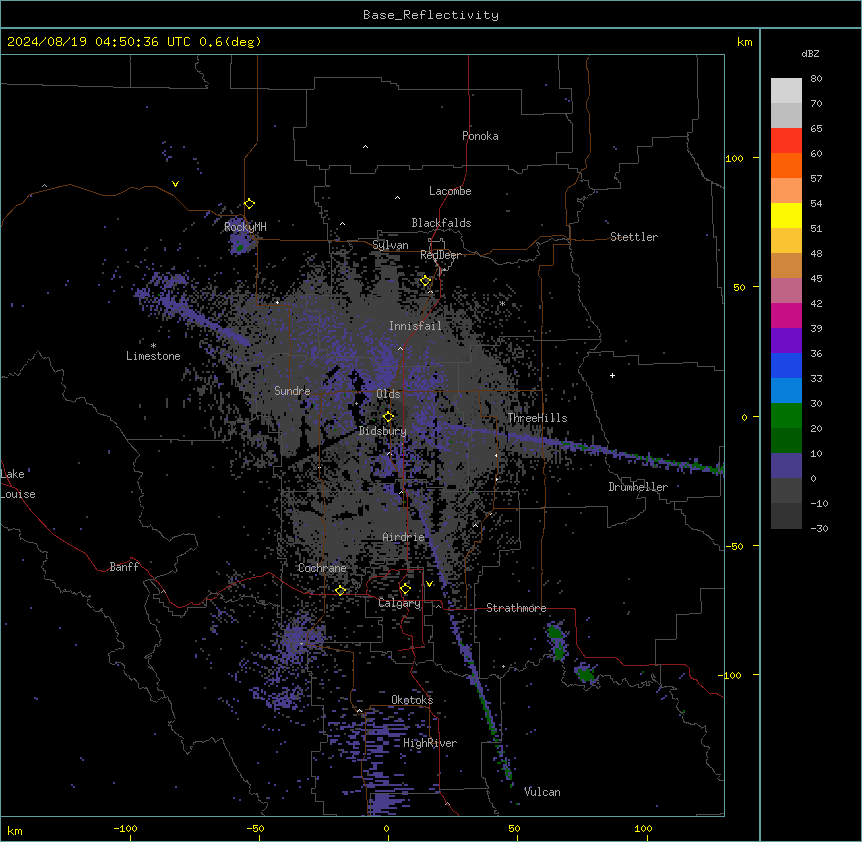Click the Sundre label
The image size is (862, 842).
click(x=292, y=391)
